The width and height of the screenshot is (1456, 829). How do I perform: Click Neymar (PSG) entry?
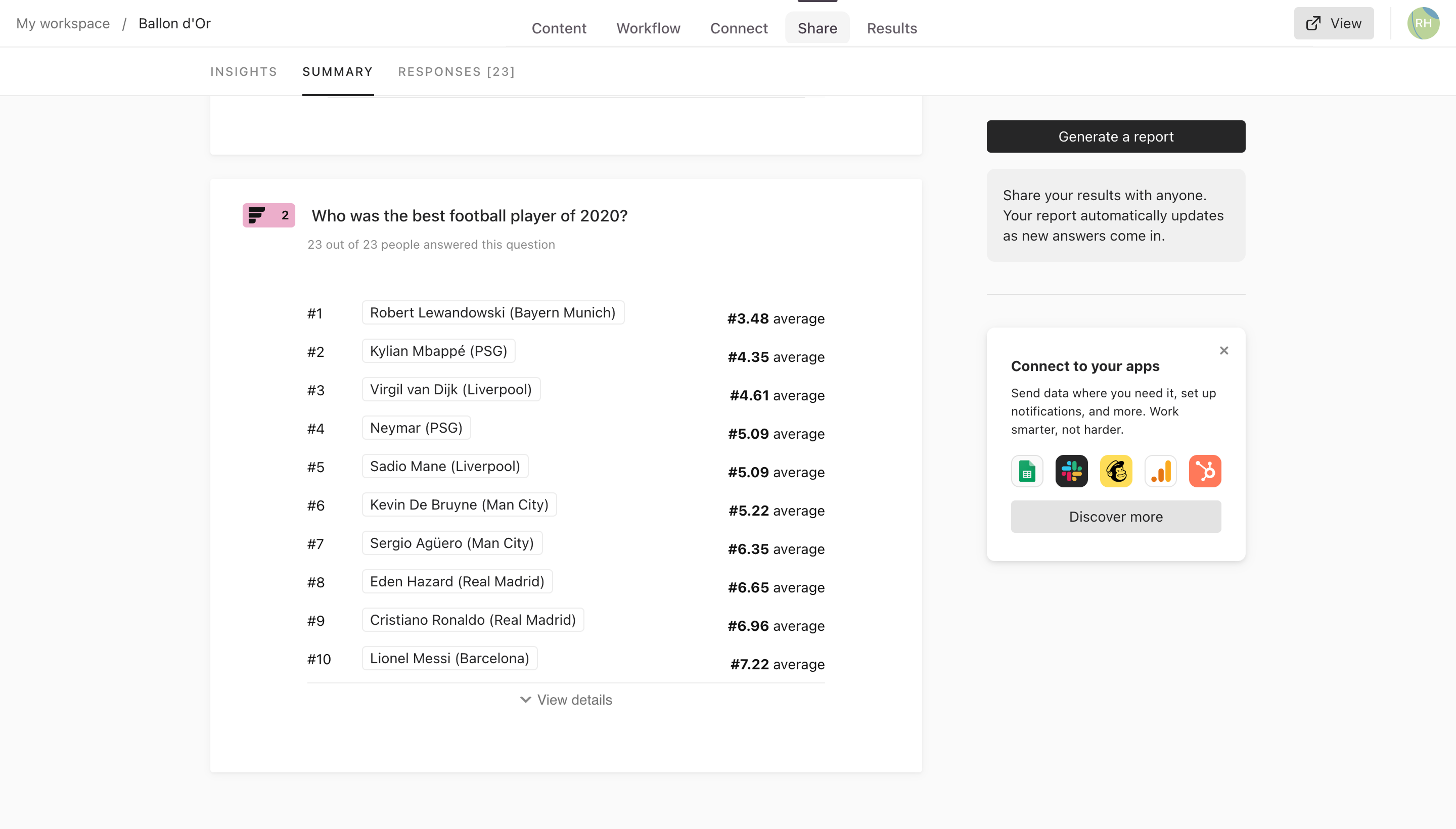pos(416,428)
